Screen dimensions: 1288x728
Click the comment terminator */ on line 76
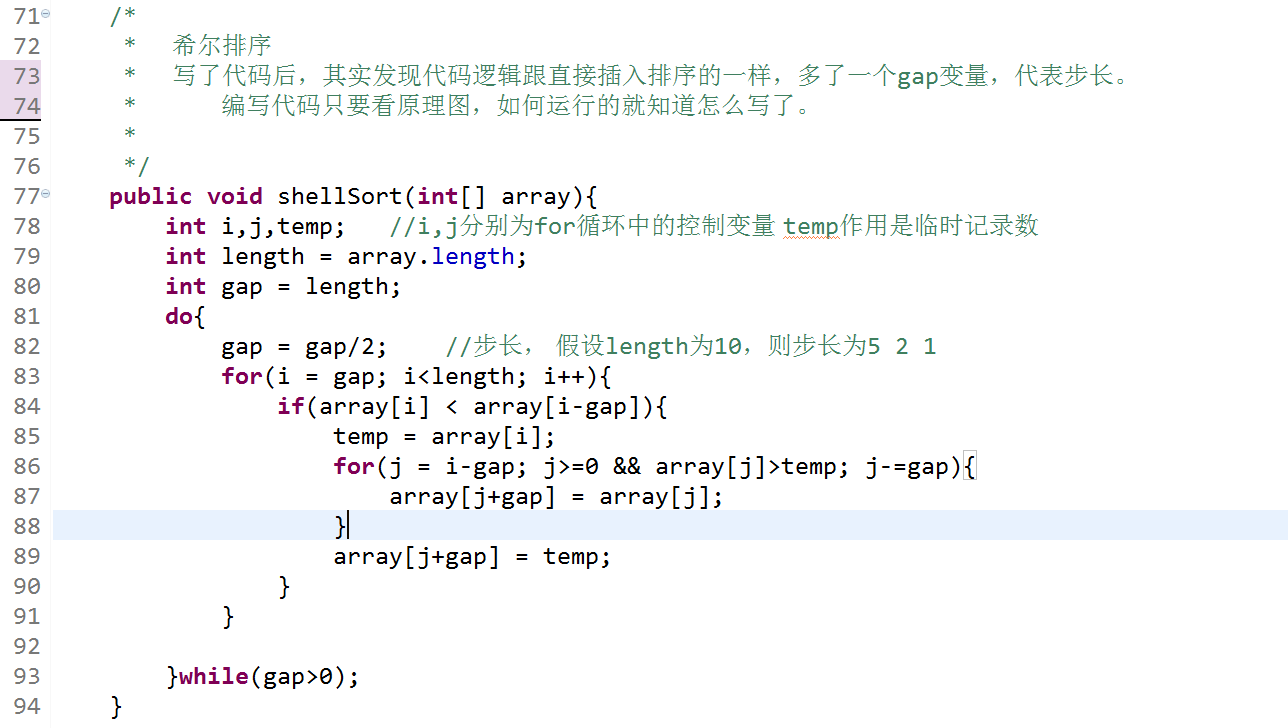[x=136, y=166]
